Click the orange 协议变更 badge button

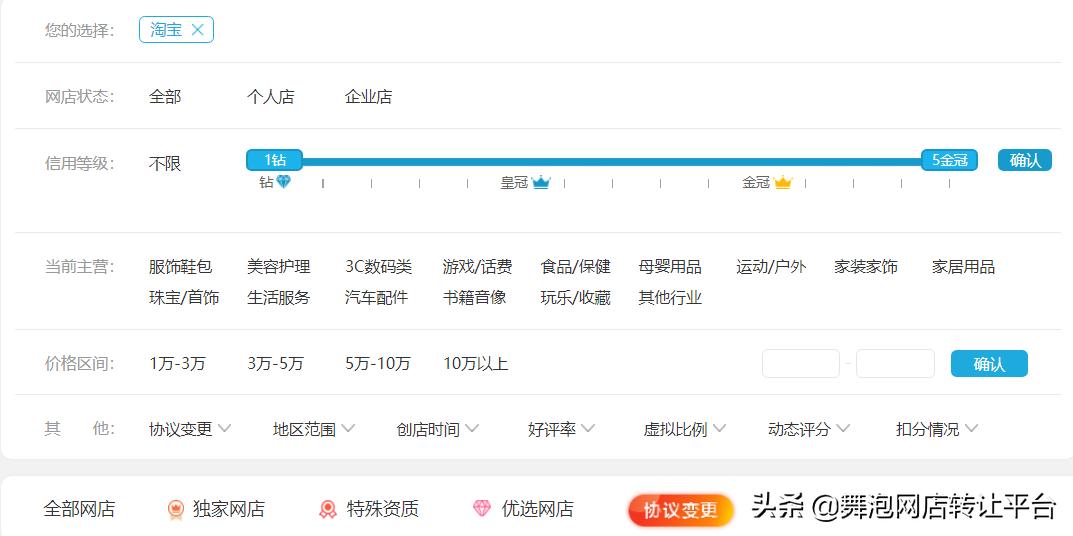tap(681, 510)
